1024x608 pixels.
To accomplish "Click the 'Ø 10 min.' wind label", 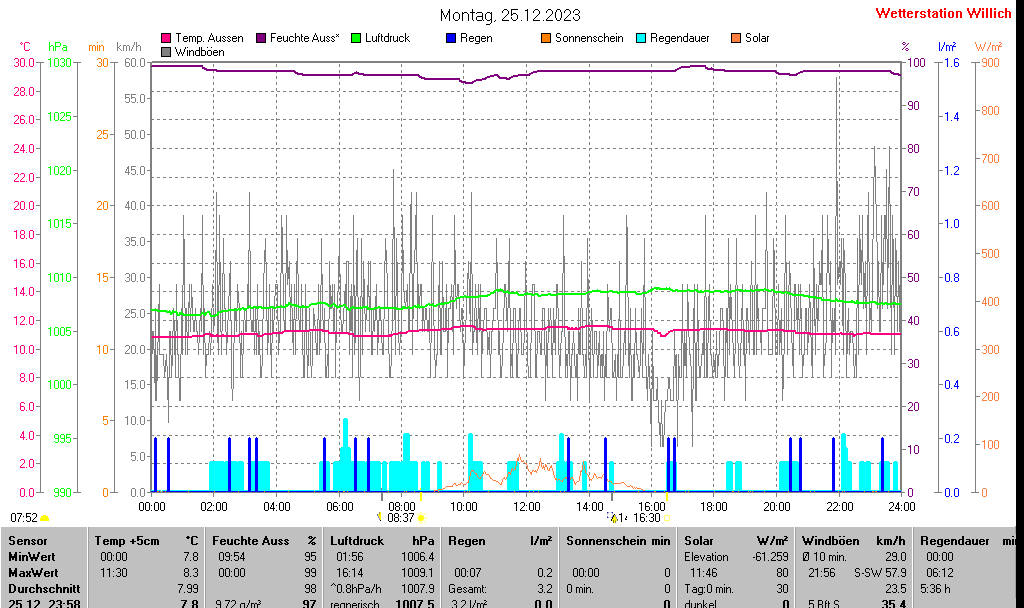I will tap(824, 557).
